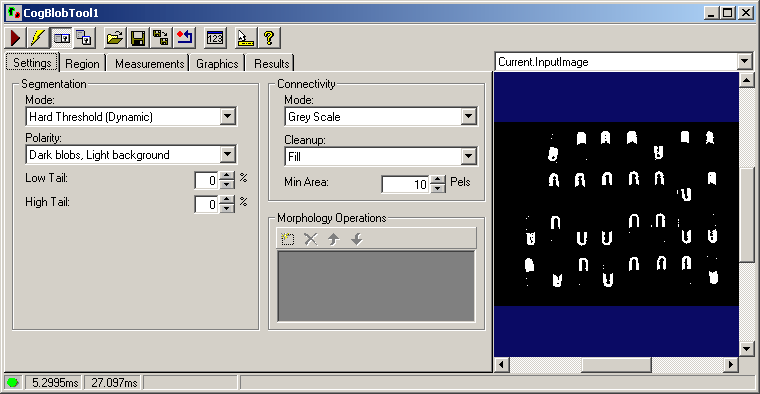
Task: Click the 123 tool tips icon
Action: click(x=215, y=38)
